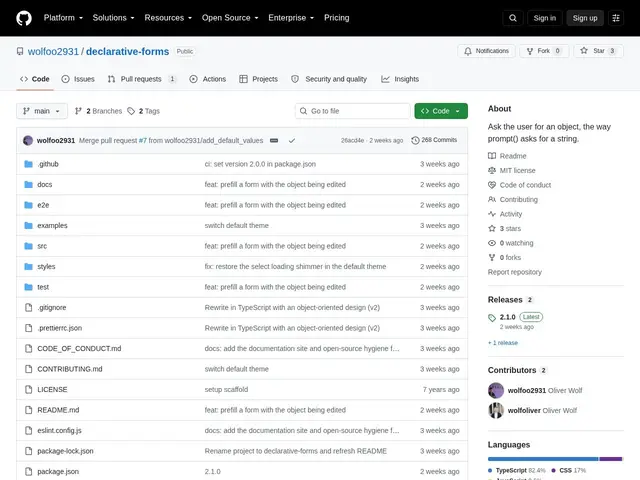Click Report repository link
640x480 pixels.
[x=515, y=272]
